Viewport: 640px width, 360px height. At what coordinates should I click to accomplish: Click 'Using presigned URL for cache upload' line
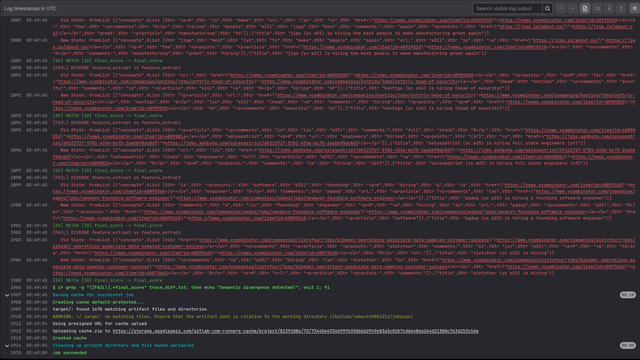pos(100,324)
